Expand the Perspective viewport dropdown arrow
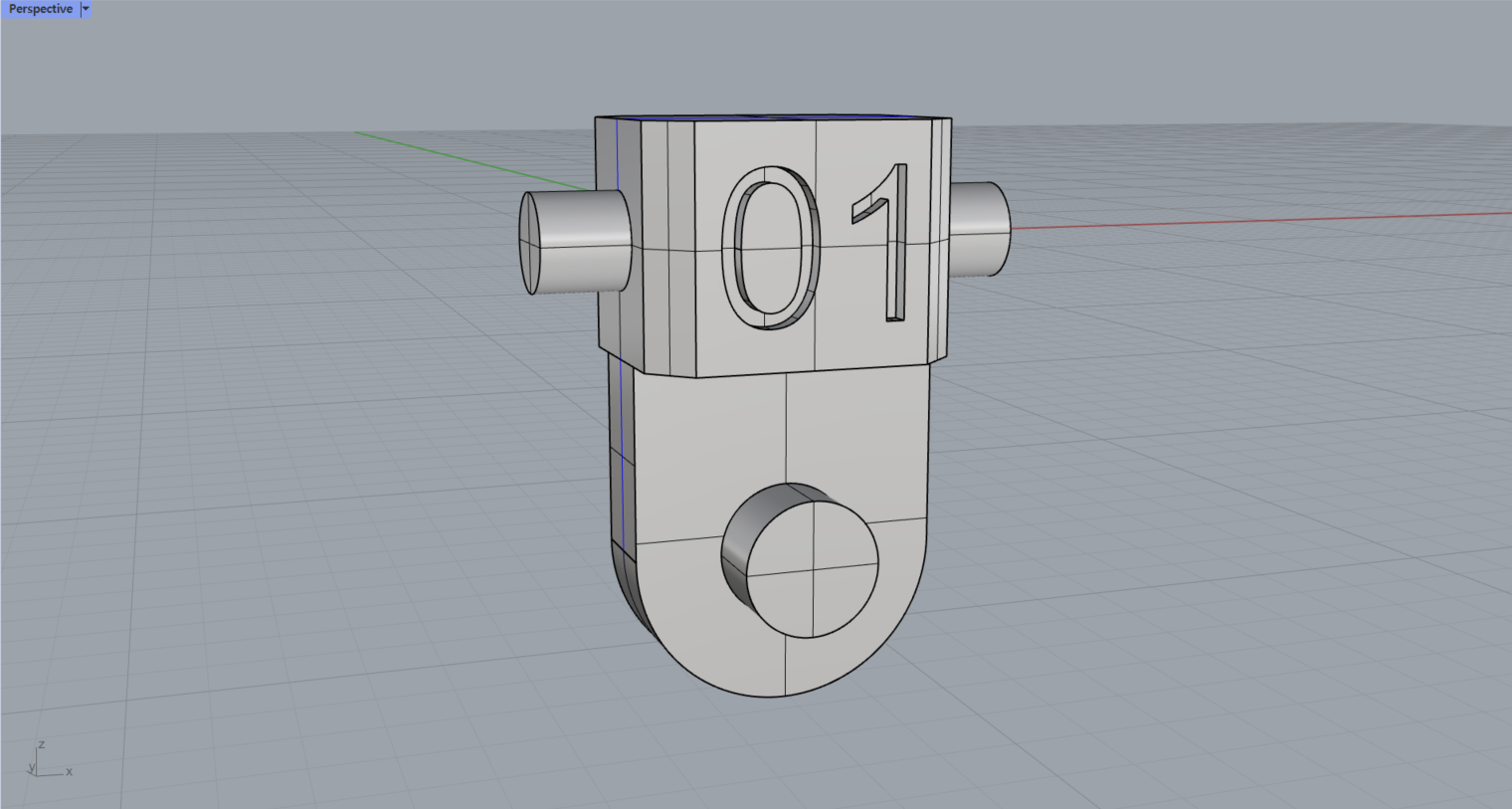The height and width of the screenshot is (809, 1512). pyautogui.click(x=86, y=9)
